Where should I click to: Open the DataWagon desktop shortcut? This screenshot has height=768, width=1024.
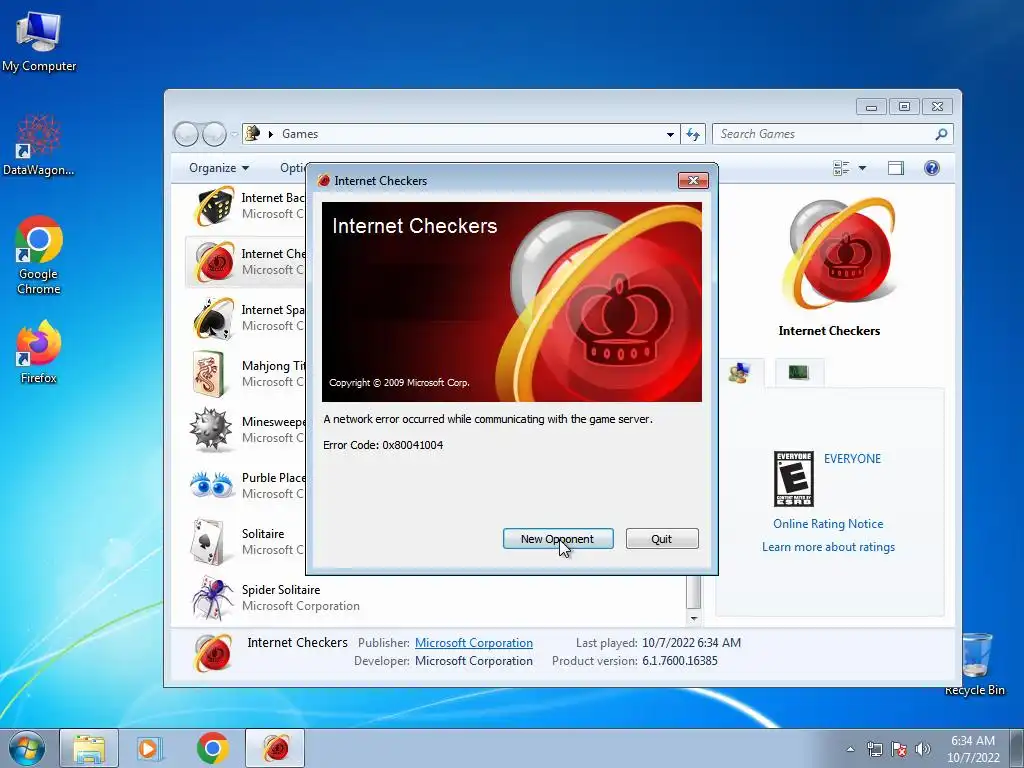click(39, 145)
